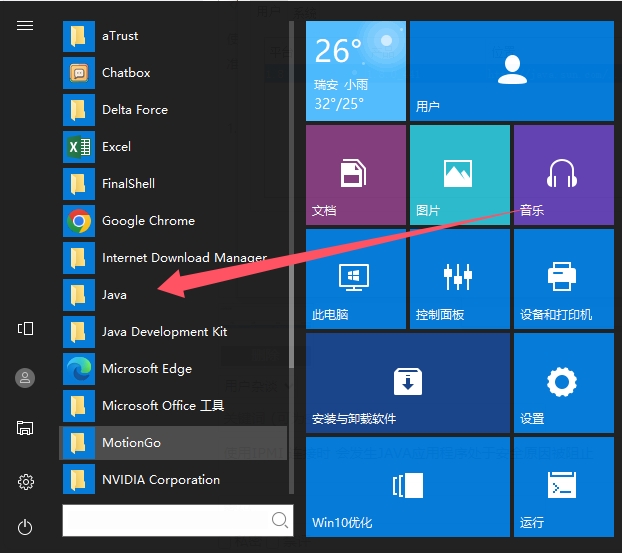Click the search magnifier icon
Image resolution: width=622 pixels, height=553 pixels.
click(x=280, y=520)
